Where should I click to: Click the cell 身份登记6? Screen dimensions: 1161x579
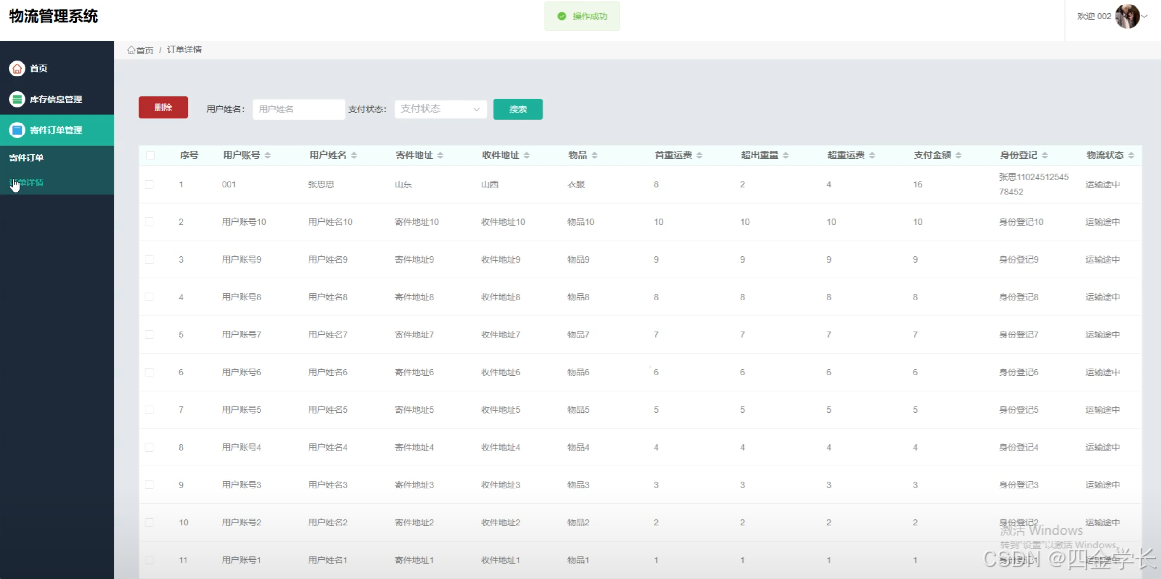(1019, 372)
